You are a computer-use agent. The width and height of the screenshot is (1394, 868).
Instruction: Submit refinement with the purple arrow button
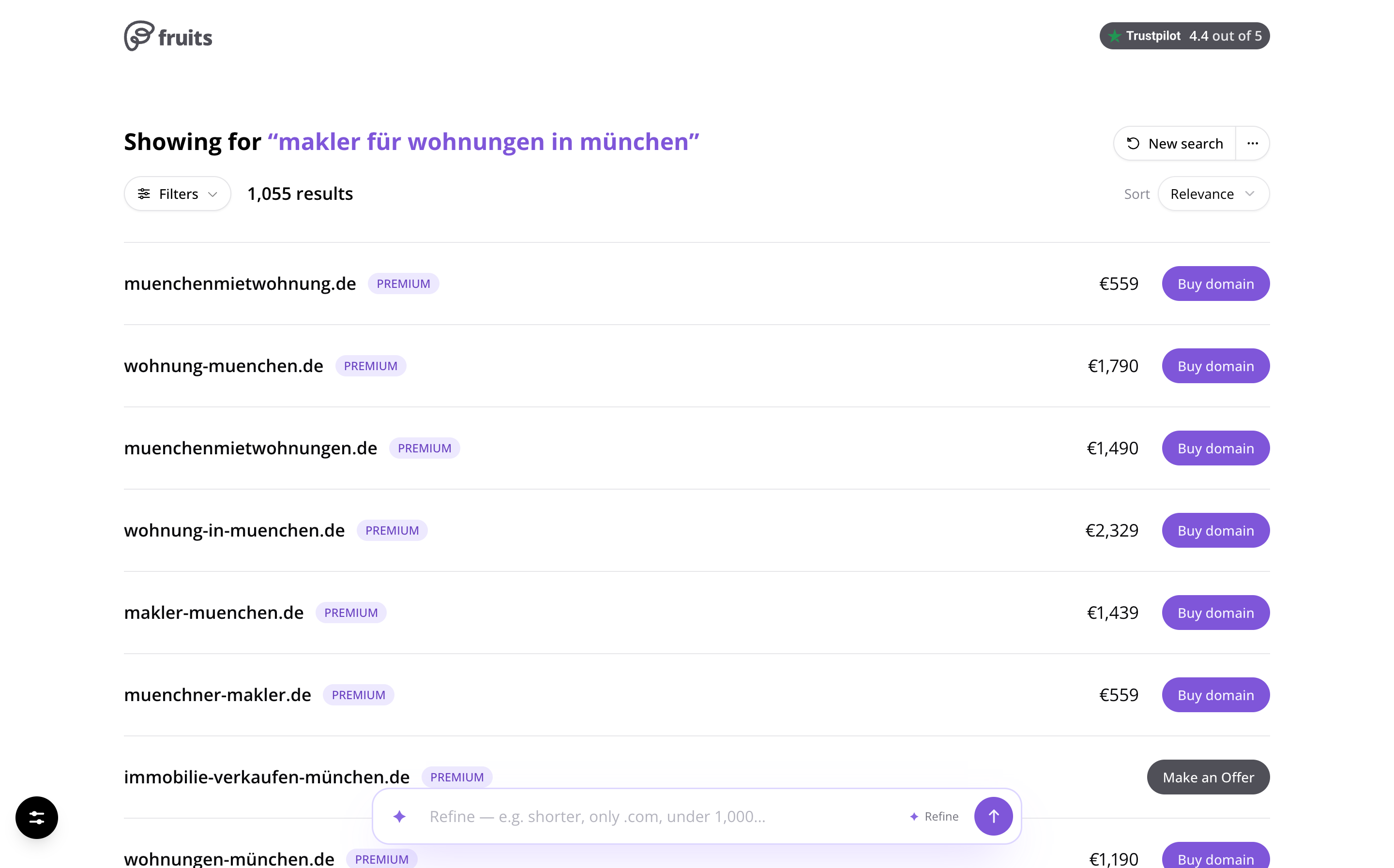[x=993, y=816]
